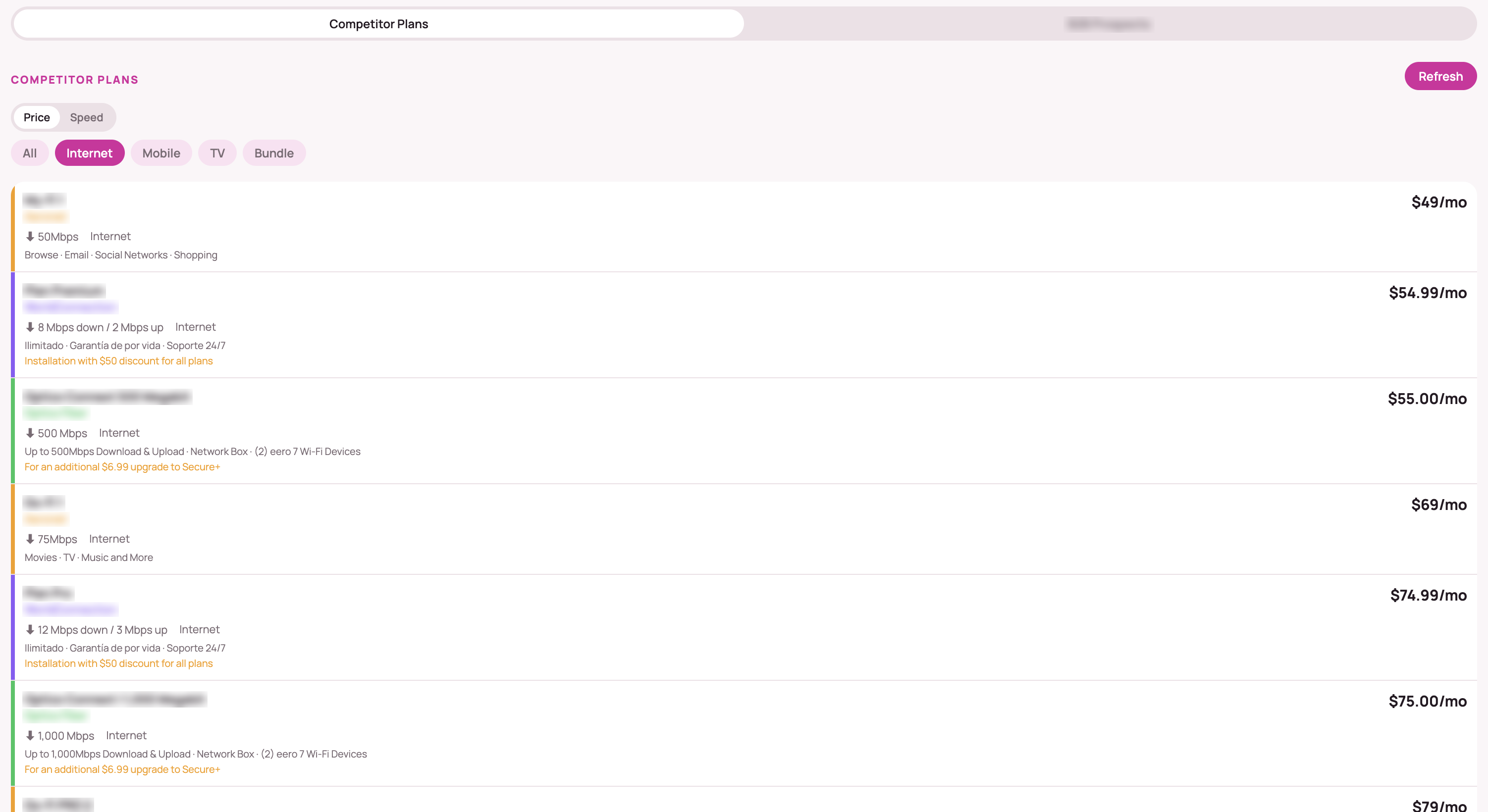Image resolution: width=1488 pixels, height=812 pixels.
Task: Click the 500 Mbps speed label
Action: pyautogui.click(x=62, y=433)
